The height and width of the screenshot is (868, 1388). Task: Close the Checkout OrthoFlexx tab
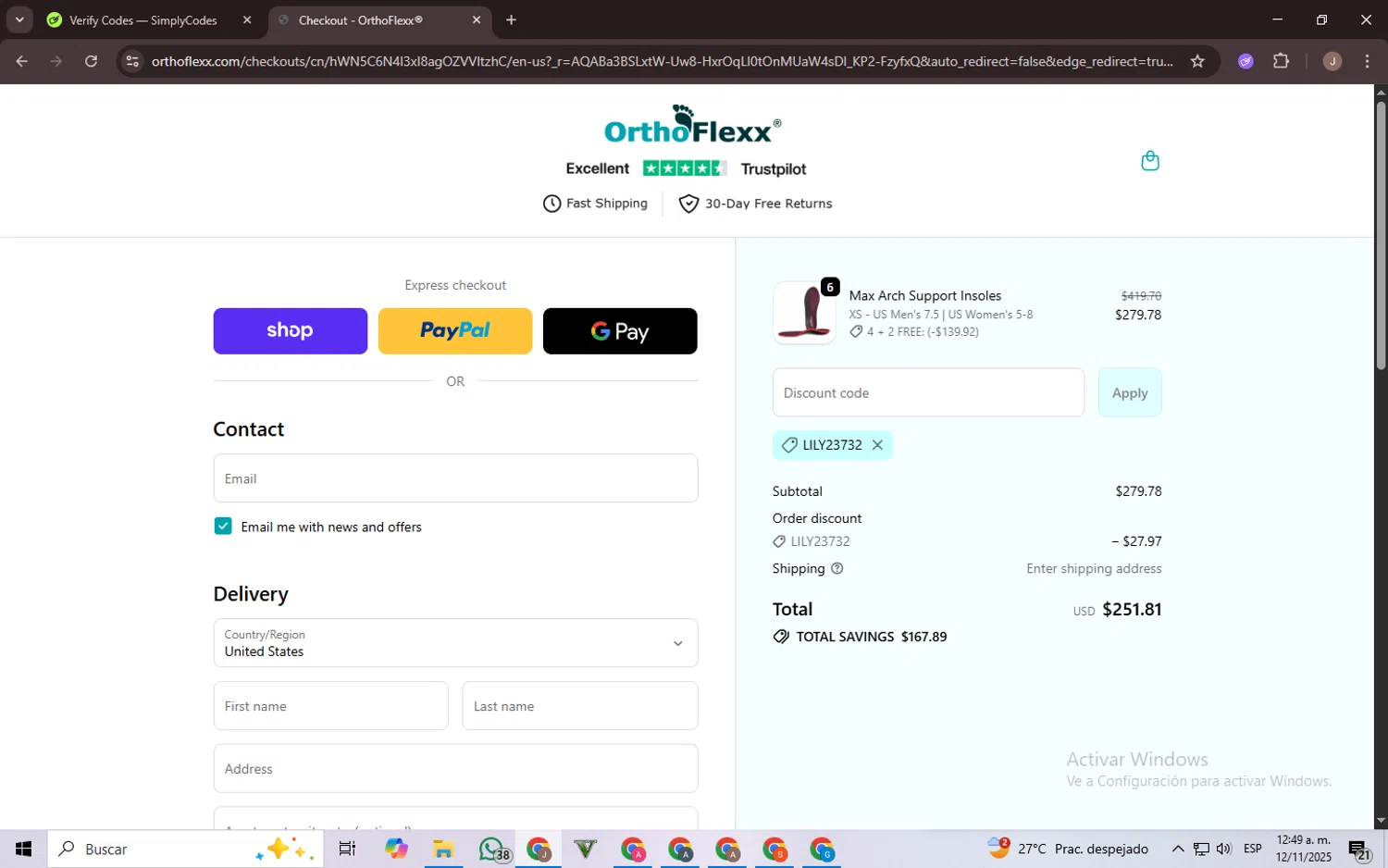click(x=477, y=19)
